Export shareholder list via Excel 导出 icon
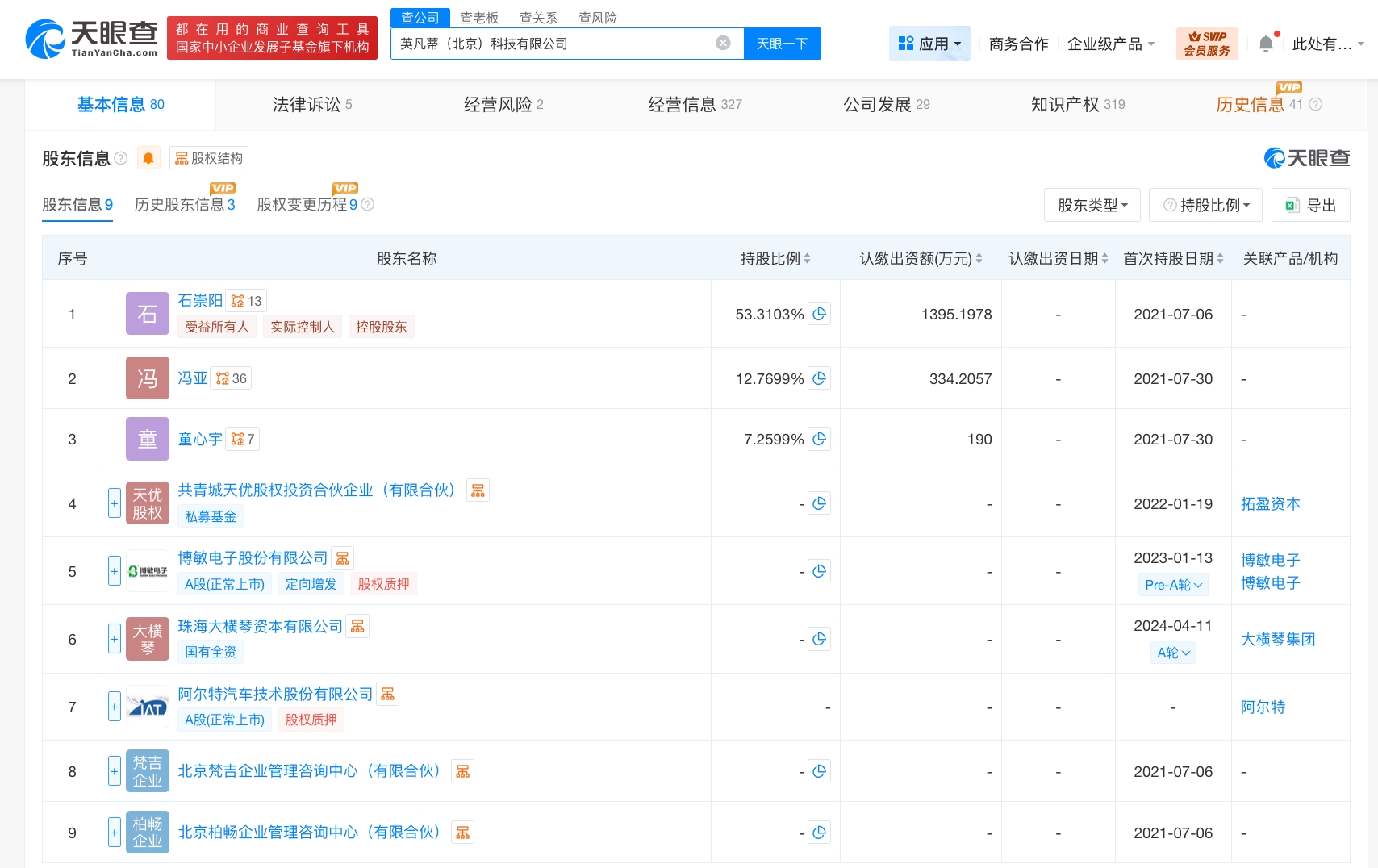This screenshot has height=868, width=1378. click(x=1310, y=205)
